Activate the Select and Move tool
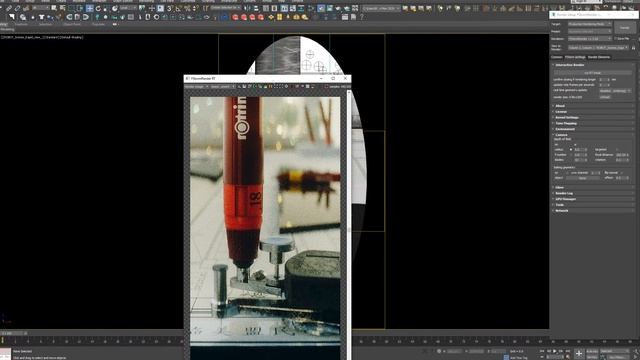This screenshot has height=360, width=640. [x=89, y=8]
